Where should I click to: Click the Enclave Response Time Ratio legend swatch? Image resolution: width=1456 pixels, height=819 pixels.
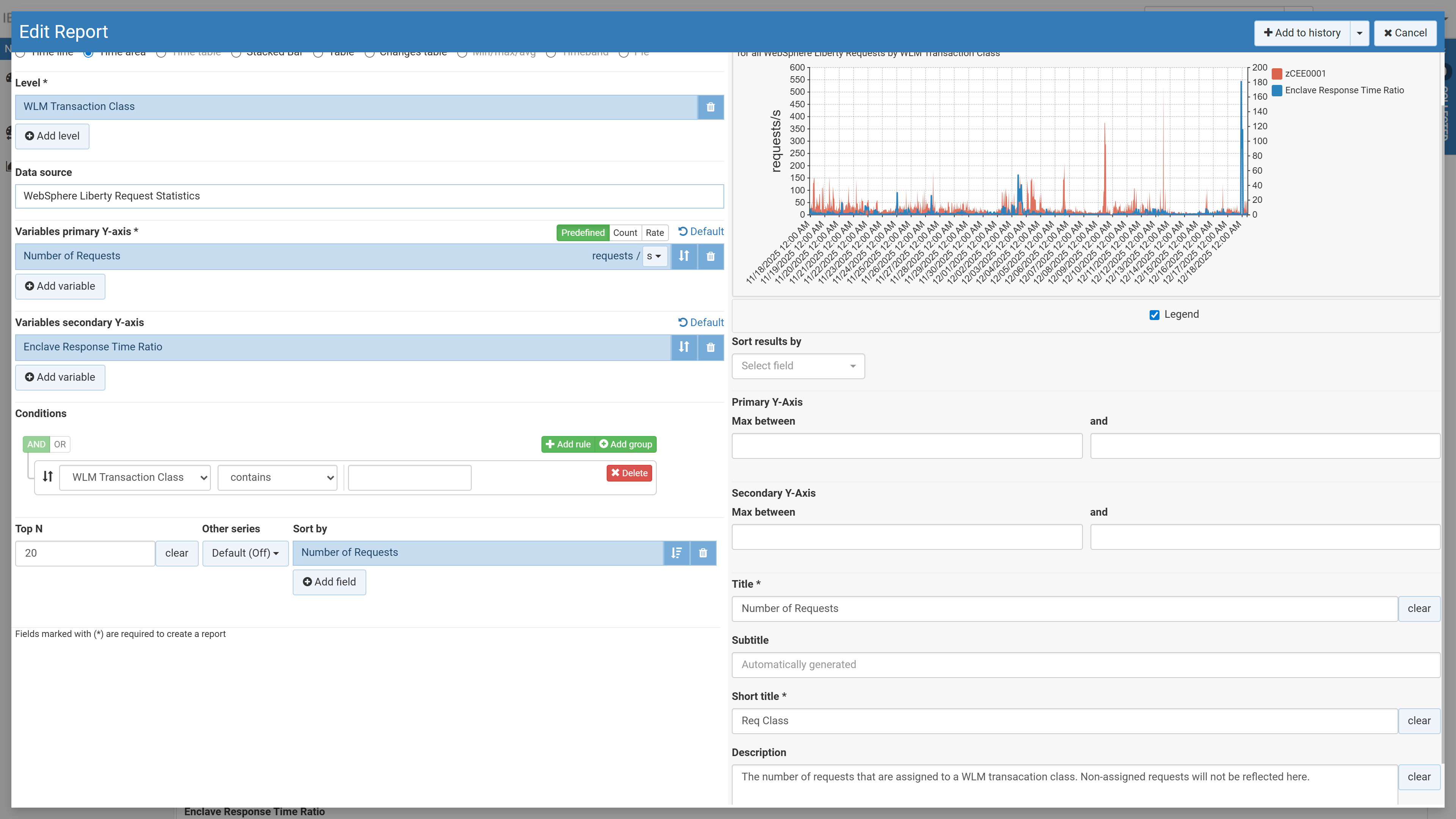click(x=1277, y=91)
